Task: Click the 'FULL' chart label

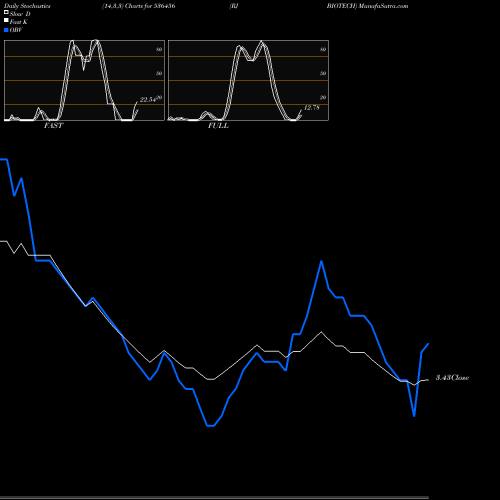Action: pyautogui.click(x=218, y=126)
